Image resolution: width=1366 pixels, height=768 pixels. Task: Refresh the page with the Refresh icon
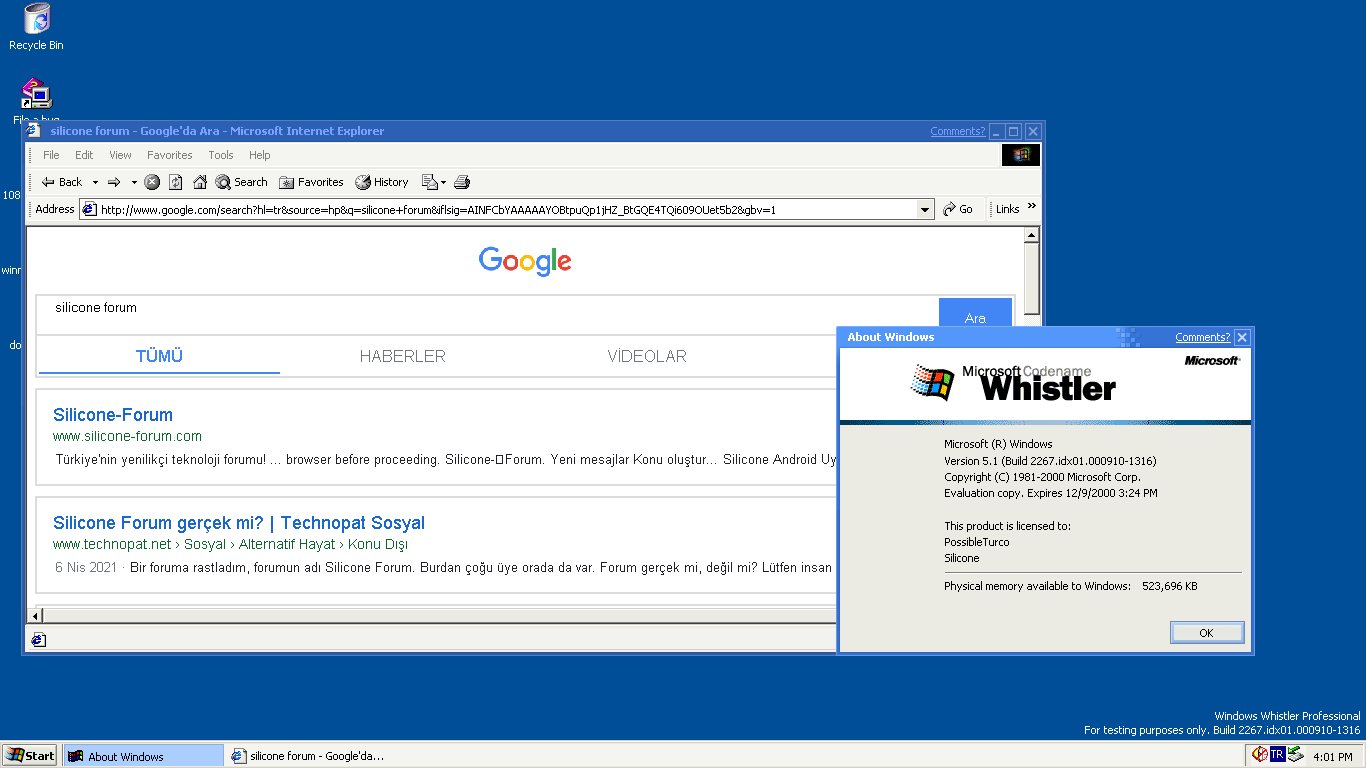pos(176,182)
